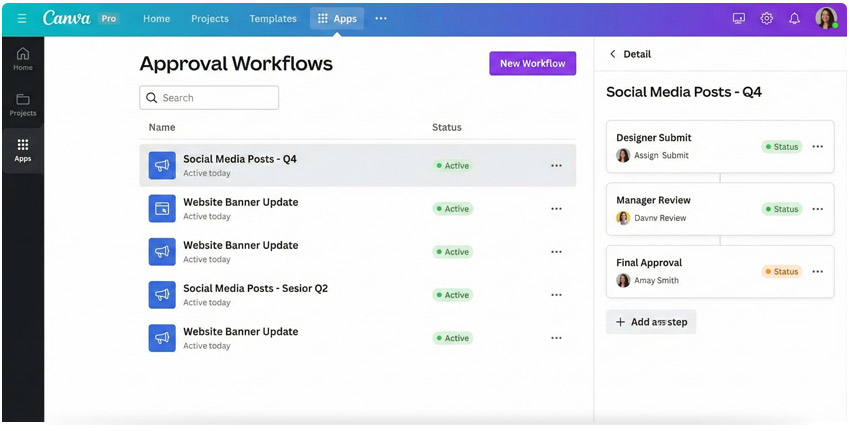Viewport: 850px width, 431px height.
Task: Open Designer Submit step options menu
Action: coord(817,146)
